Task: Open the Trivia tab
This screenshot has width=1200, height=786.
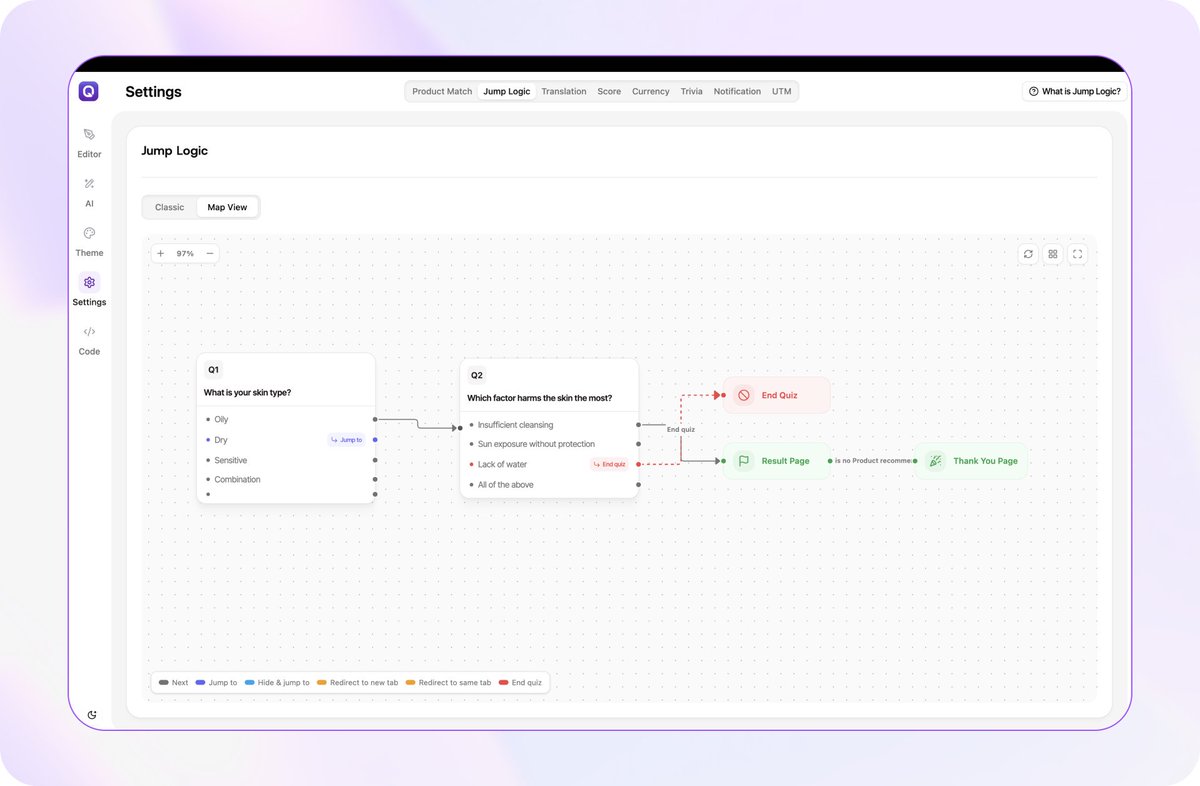Action: 692,91
